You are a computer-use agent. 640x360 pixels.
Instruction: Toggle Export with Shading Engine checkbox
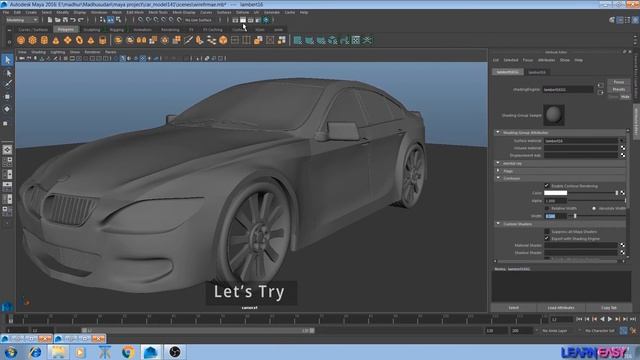pyautogui.click(x=547, y=238)
